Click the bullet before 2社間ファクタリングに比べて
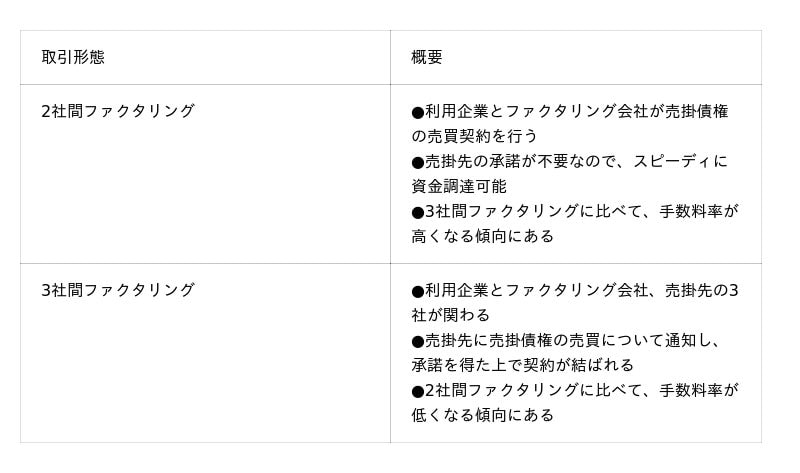Image resolution: width=800 pixels, height=473 pixels. point(418,390)
